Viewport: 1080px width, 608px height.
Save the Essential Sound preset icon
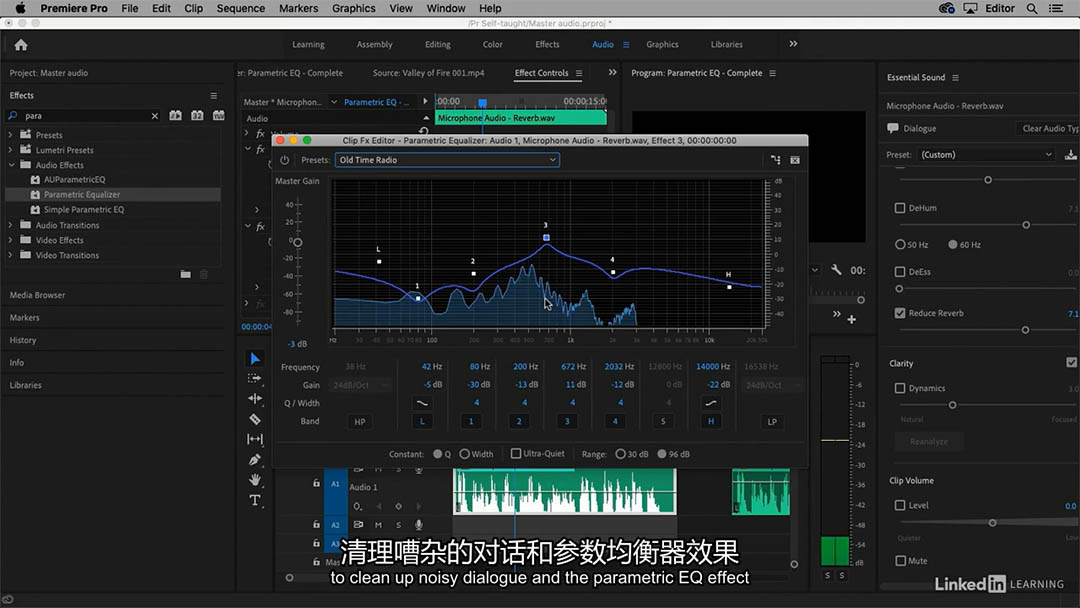(1070, 155)
